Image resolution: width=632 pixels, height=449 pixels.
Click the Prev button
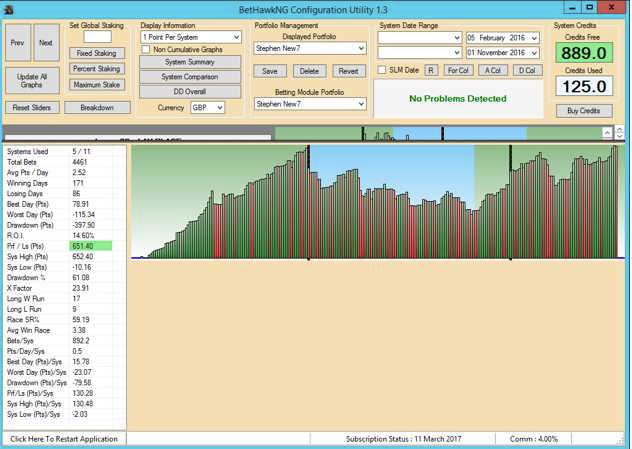point(18,42)
